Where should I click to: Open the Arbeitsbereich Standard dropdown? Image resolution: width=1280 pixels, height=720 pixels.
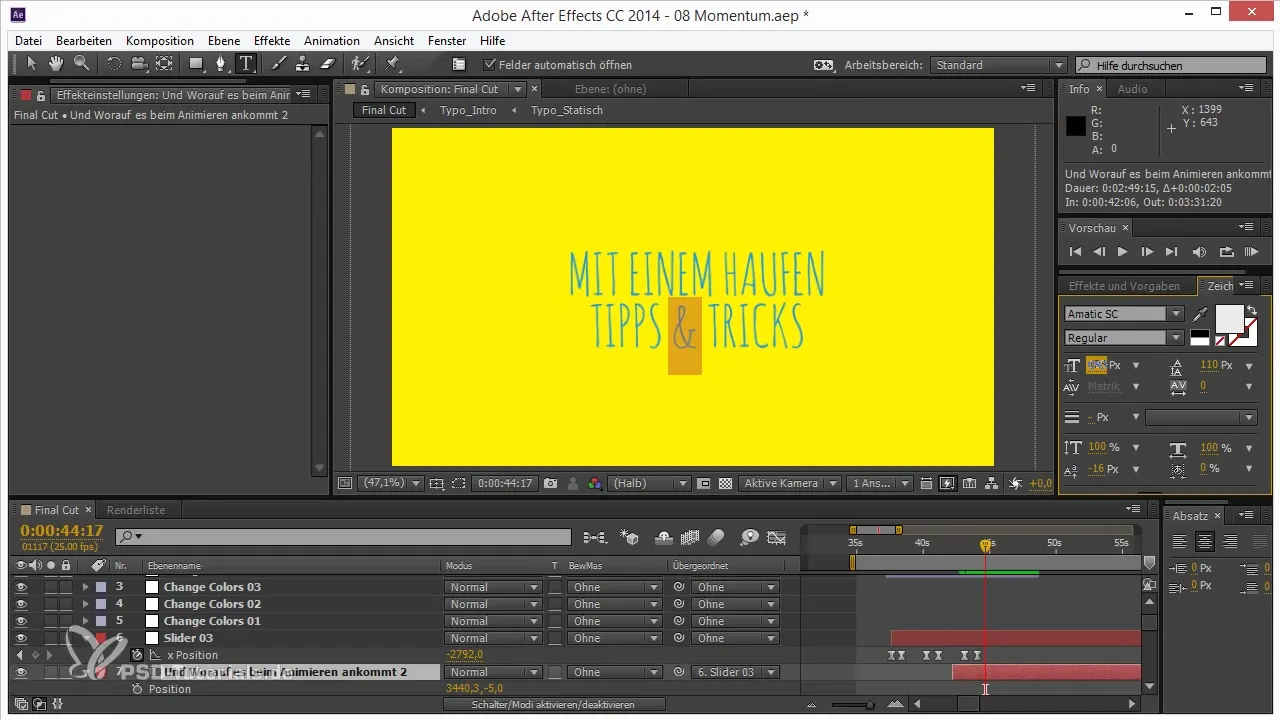click(x=998, y=65)
